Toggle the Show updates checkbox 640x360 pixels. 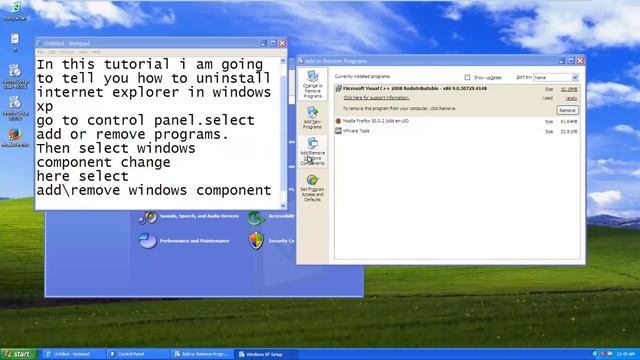467,77
